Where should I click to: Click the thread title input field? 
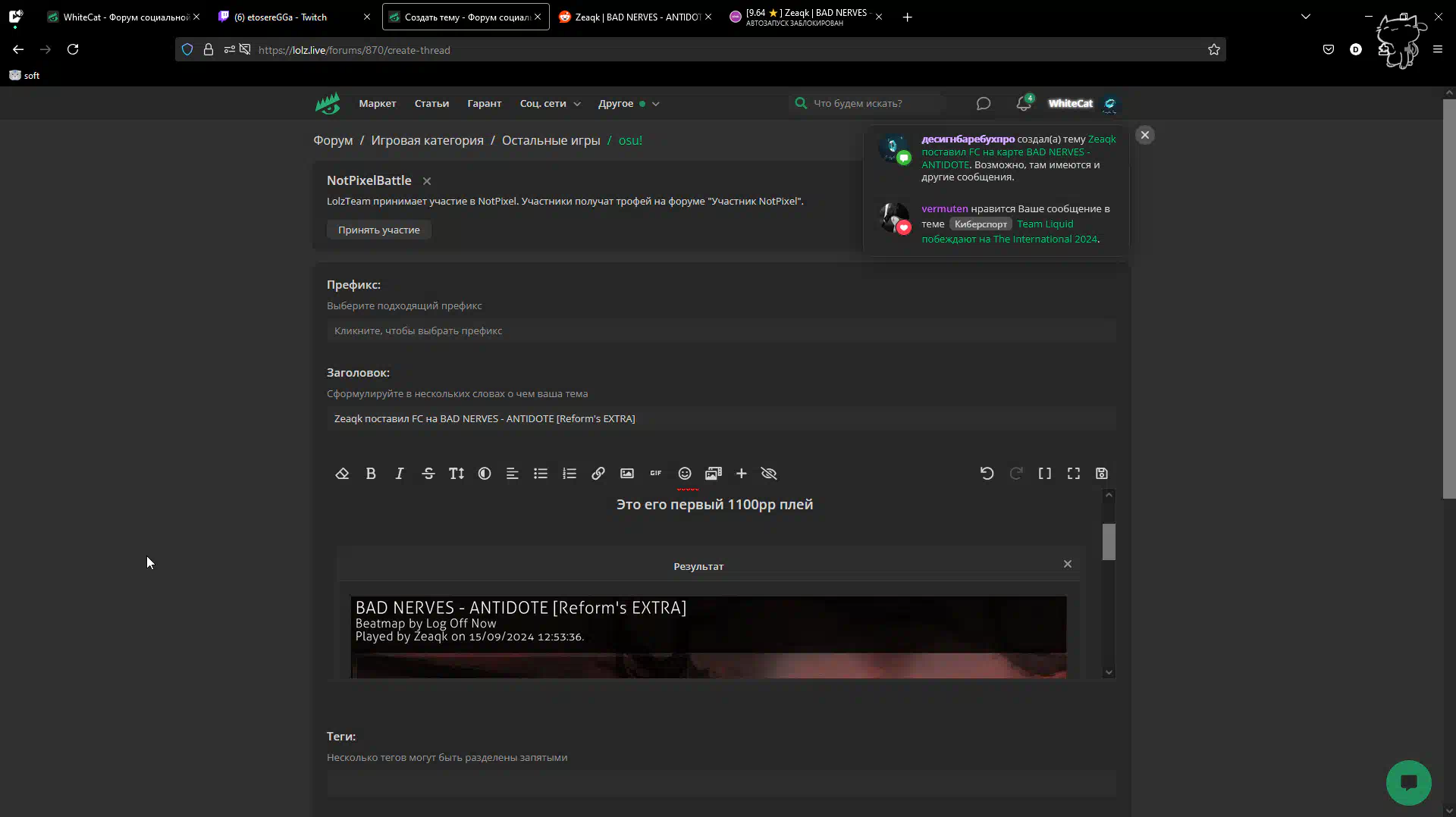click(721, 419)
